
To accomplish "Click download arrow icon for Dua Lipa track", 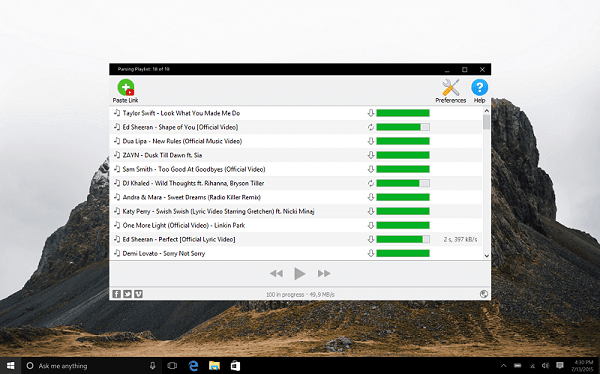I will [370, 141].
